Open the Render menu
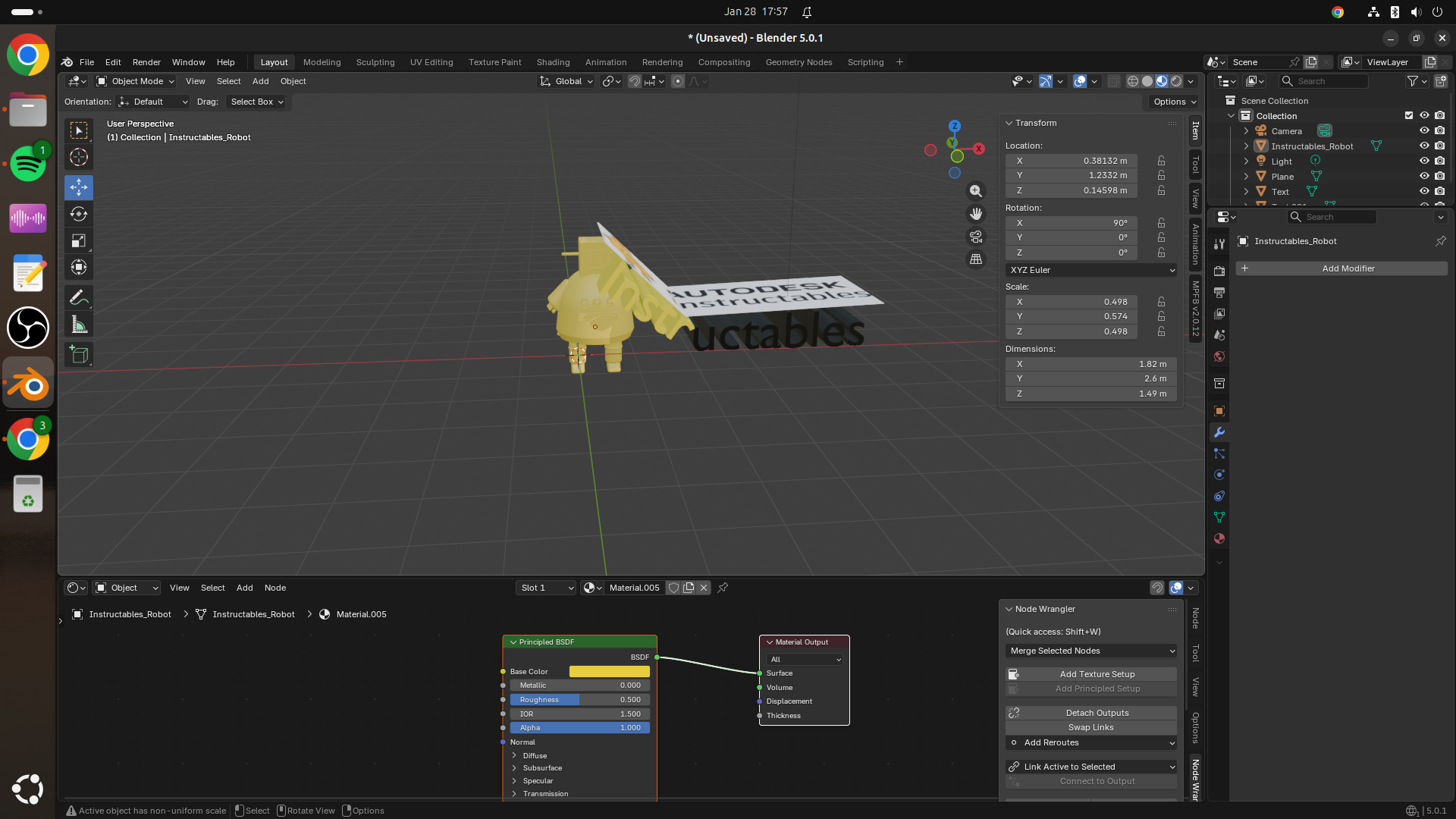 coord(146,62)
